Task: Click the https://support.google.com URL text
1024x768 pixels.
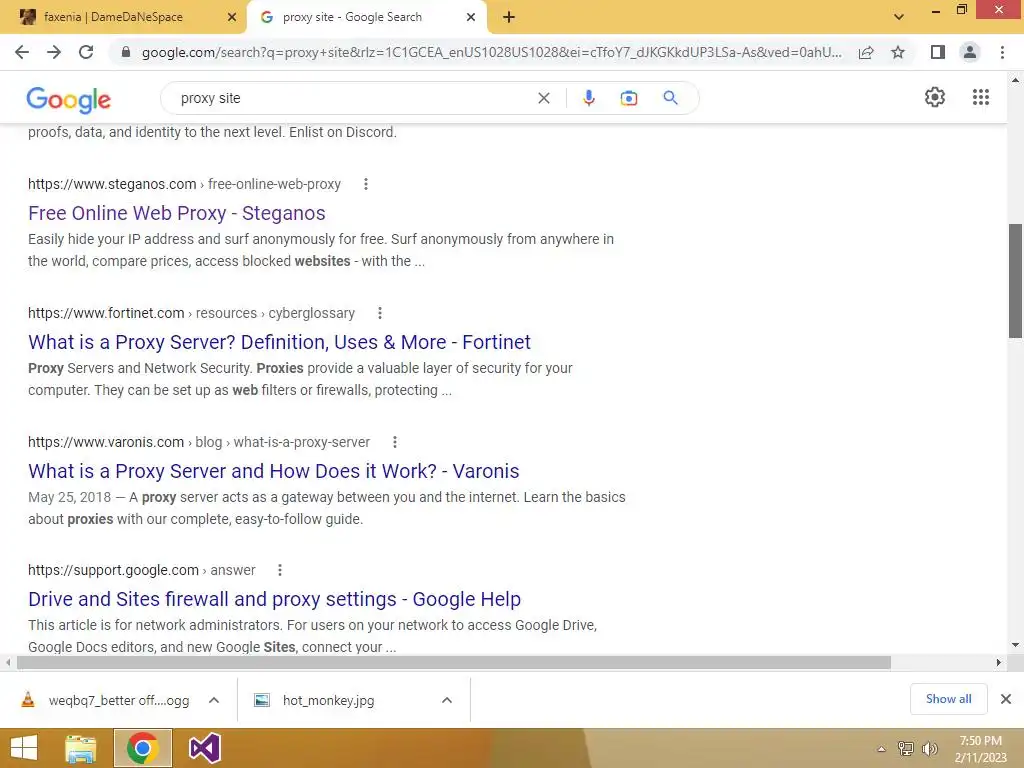Action: coord(113,570)
